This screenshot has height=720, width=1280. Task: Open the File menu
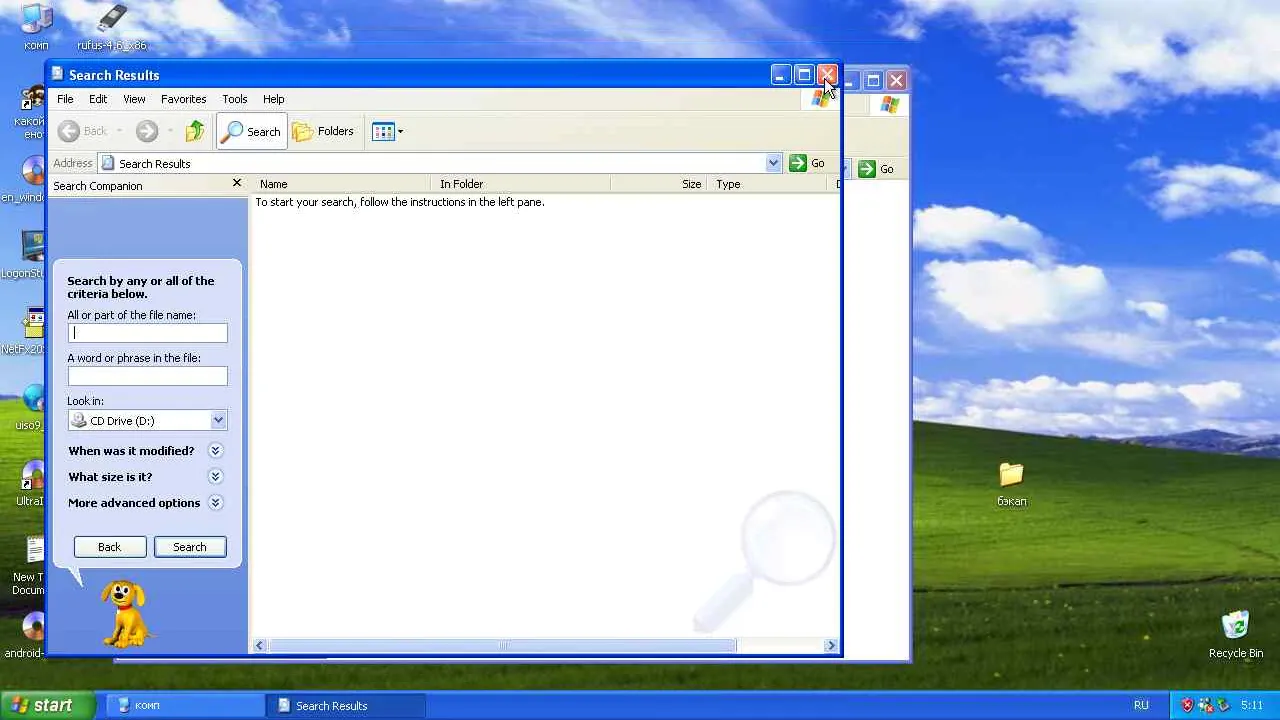point(65,99)
